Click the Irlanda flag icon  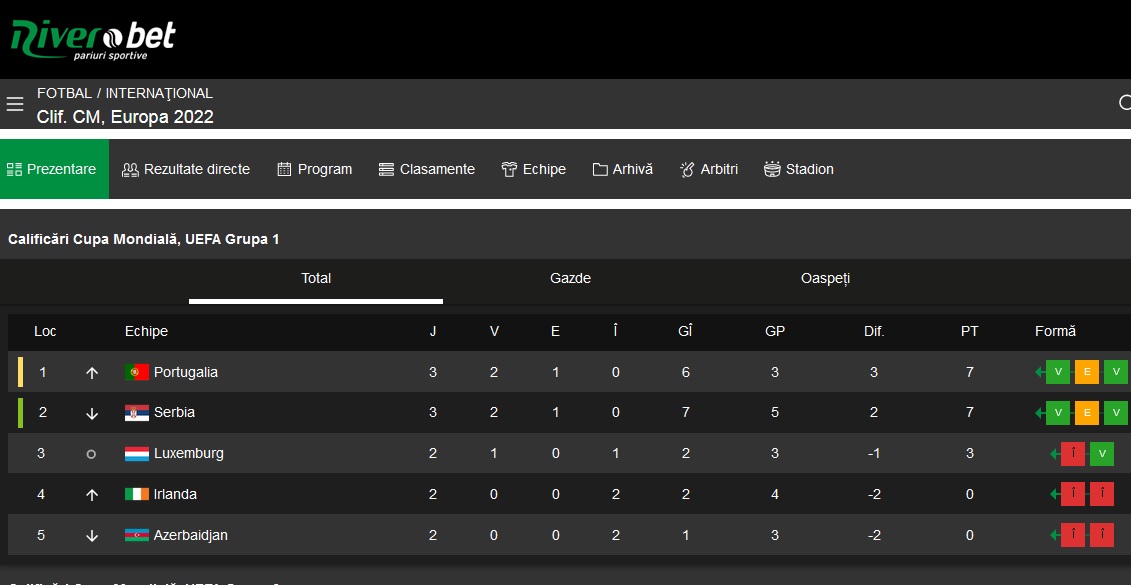[x=137, y=494]
